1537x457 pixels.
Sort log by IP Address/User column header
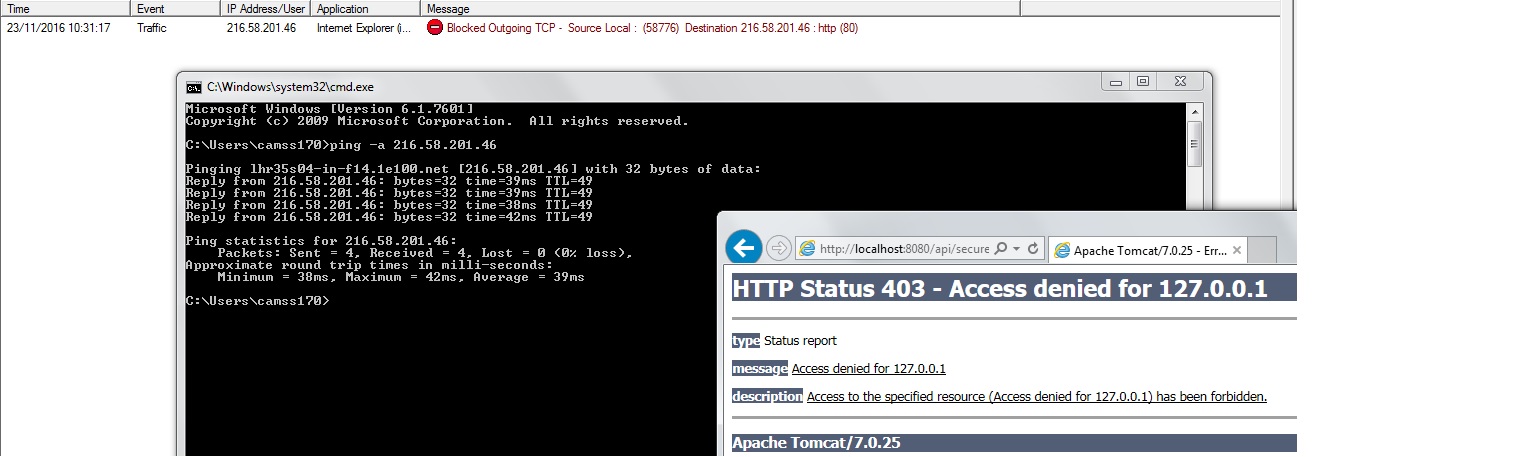click(265, 8)
